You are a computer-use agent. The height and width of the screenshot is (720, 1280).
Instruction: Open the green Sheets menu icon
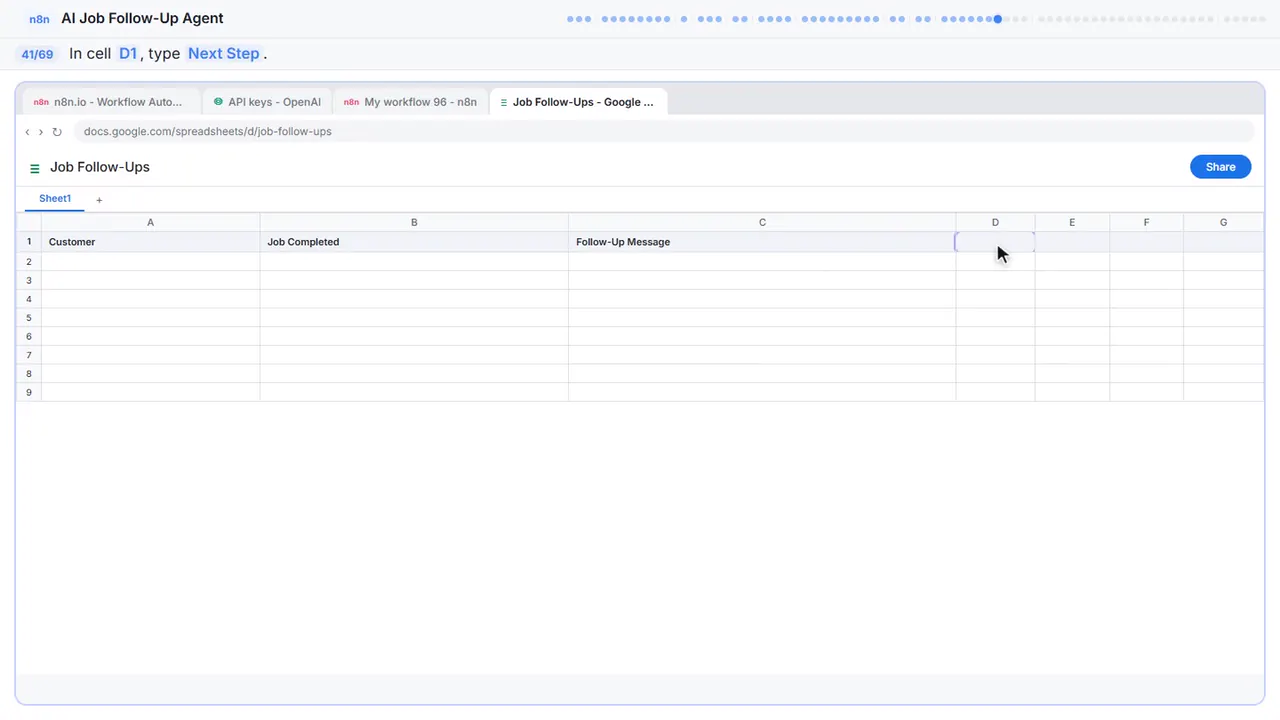click(x=35, y=168)
